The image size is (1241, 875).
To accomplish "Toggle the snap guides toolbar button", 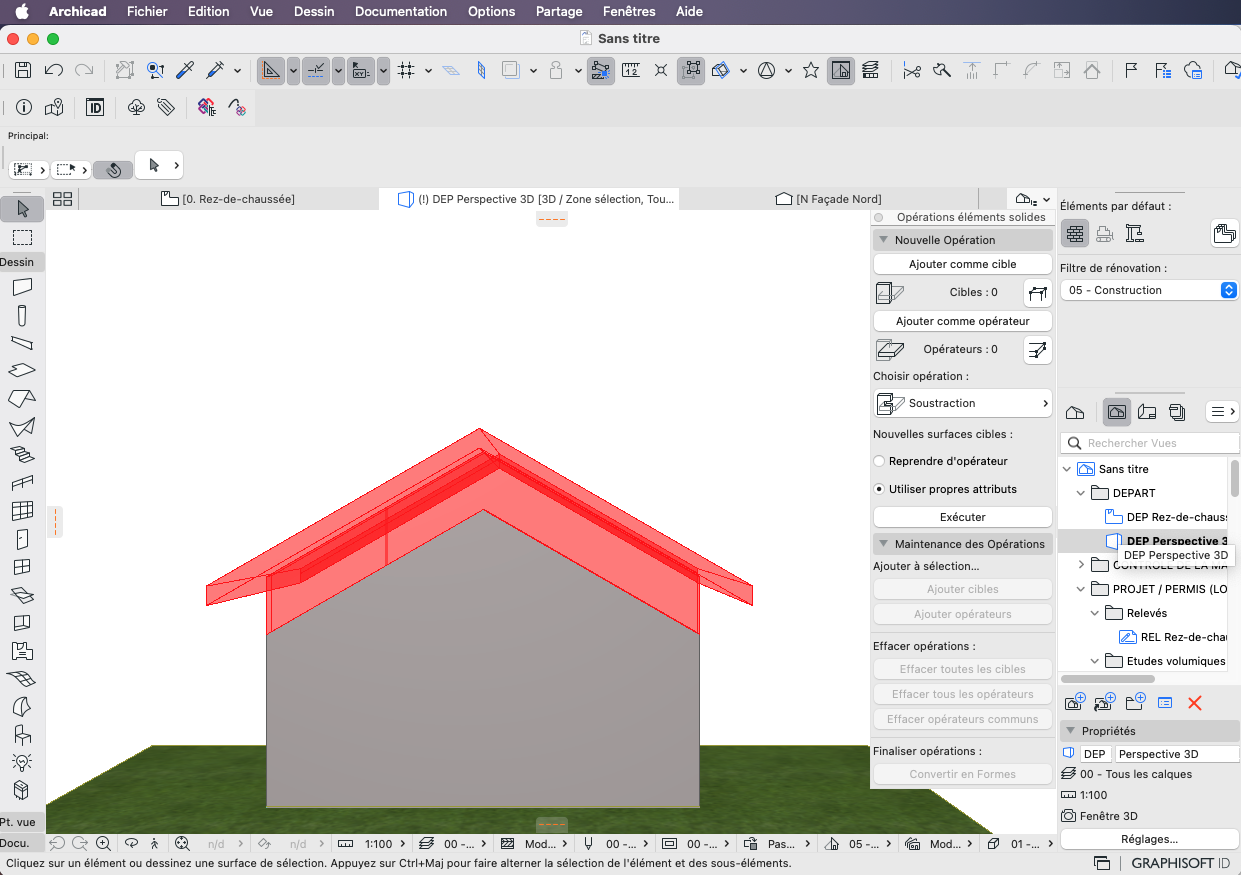I will pyautogui.click(x=316, y=70).
